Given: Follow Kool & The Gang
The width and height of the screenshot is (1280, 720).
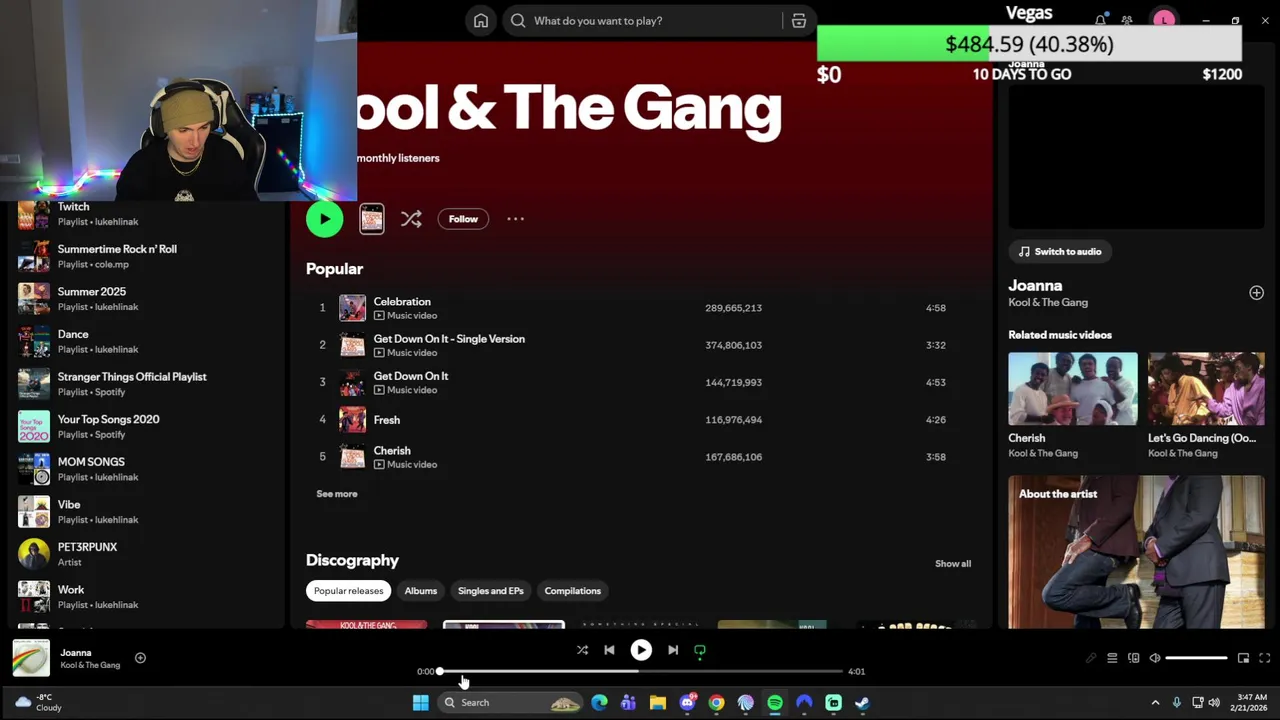Looking at the screenshot, I should tap(463, 219).
